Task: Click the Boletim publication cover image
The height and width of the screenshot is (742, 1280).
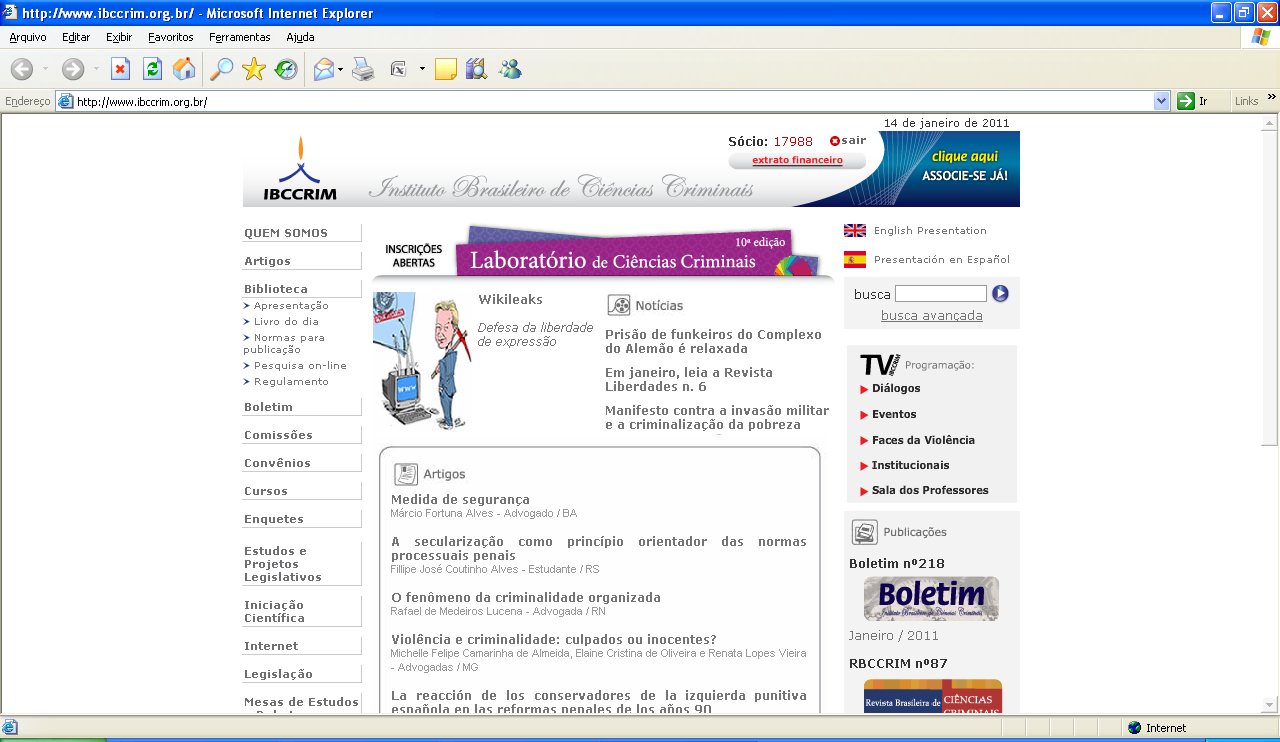Action: tap(931, 599)
